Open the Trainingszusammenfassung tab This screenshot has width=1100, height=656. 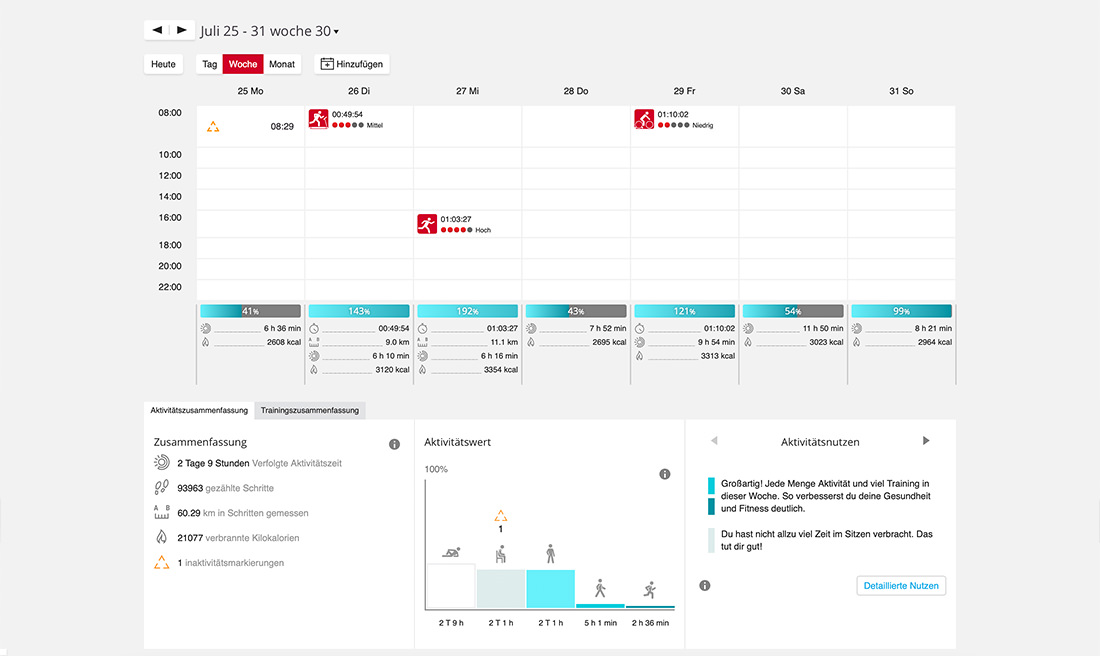point(309,410)
